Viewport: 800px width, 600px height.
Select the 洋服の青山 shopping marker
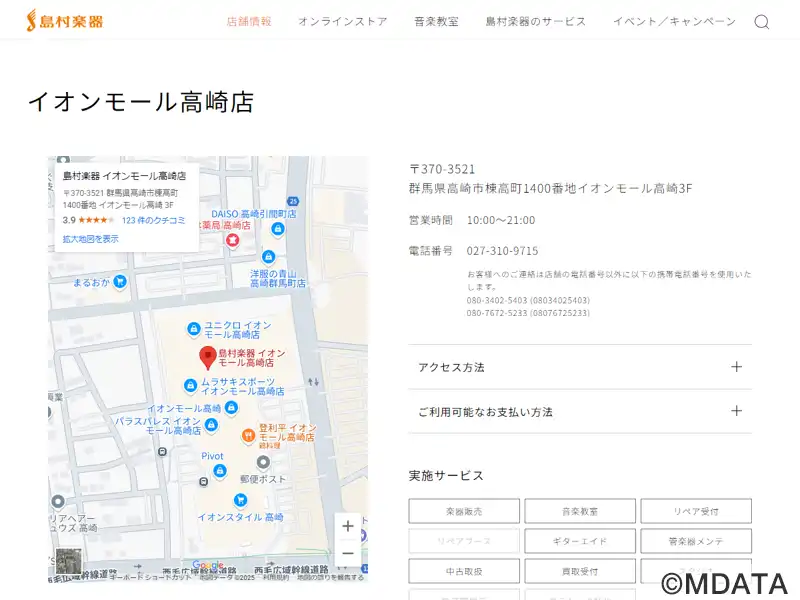[268, 257]
